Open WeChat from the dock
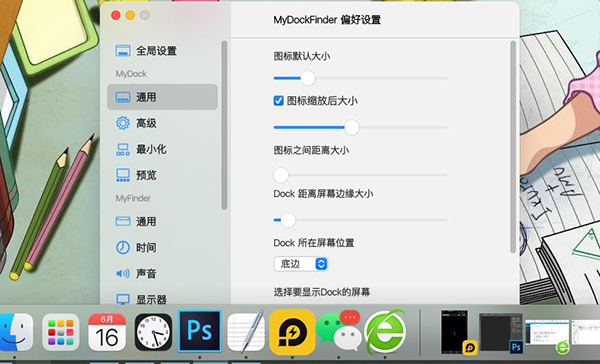600x364 pixels. 339,331
